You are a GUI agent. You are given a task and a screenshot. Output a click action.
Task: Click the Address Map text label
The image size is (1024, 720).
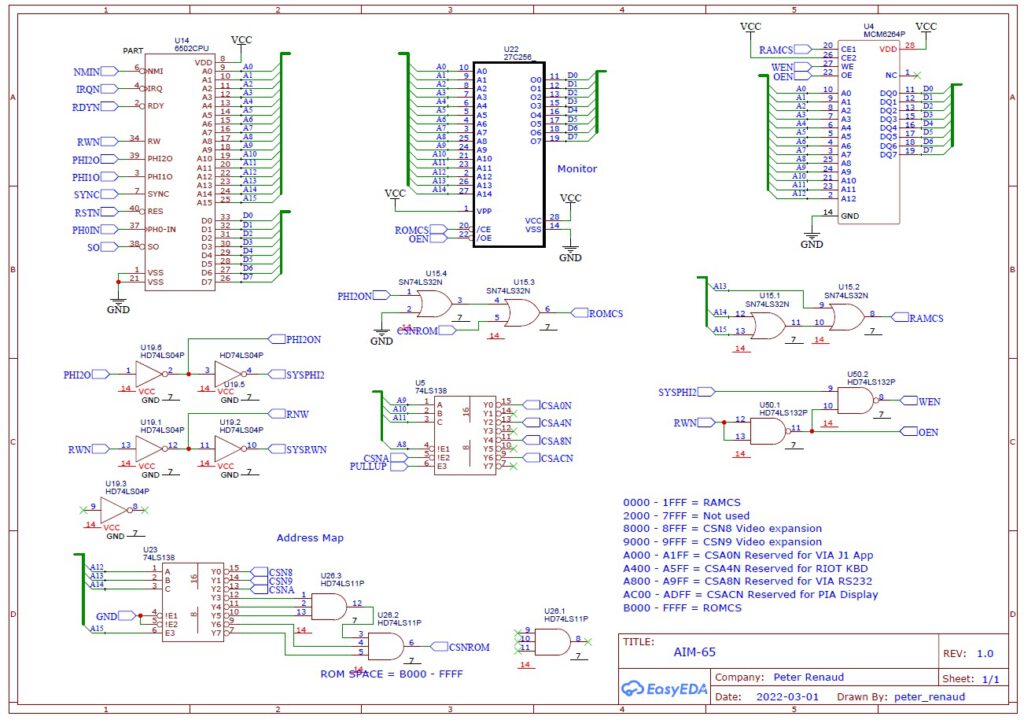(x=310, y=538)
